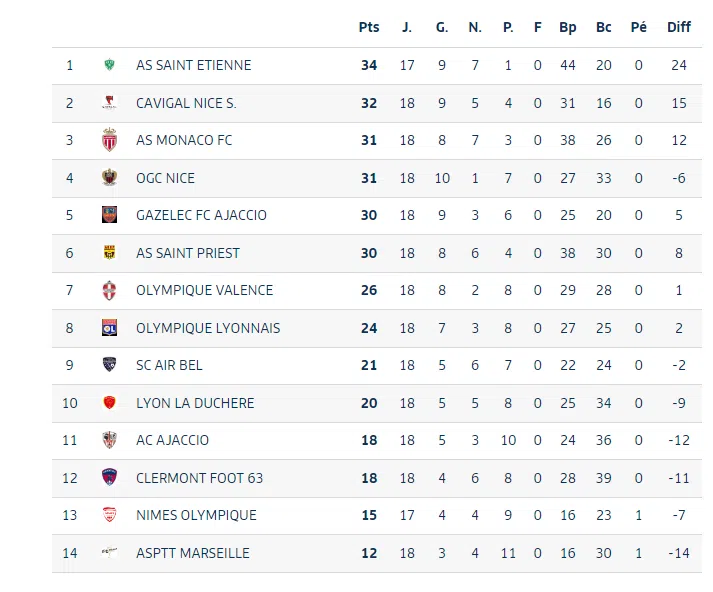Click the Lyon La Duchere logo
Image resolution: width=713 pixels, height=592 pixels.
[x=110, y=403]
